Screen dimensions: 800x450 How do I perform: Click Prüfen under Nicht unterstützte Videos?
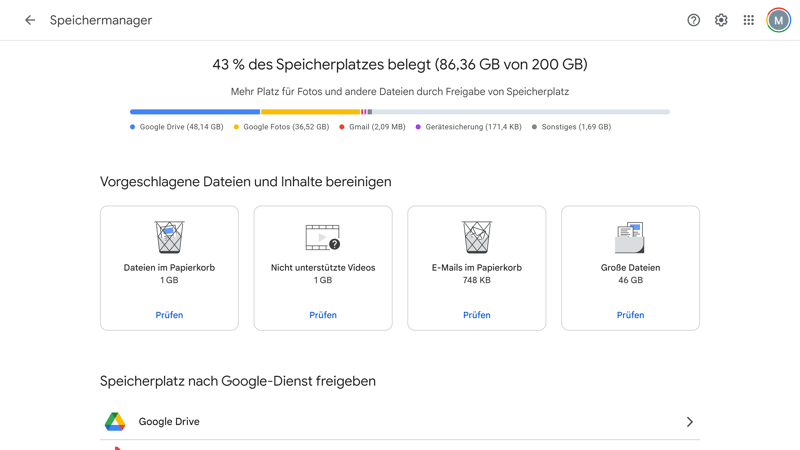point(323,315)
